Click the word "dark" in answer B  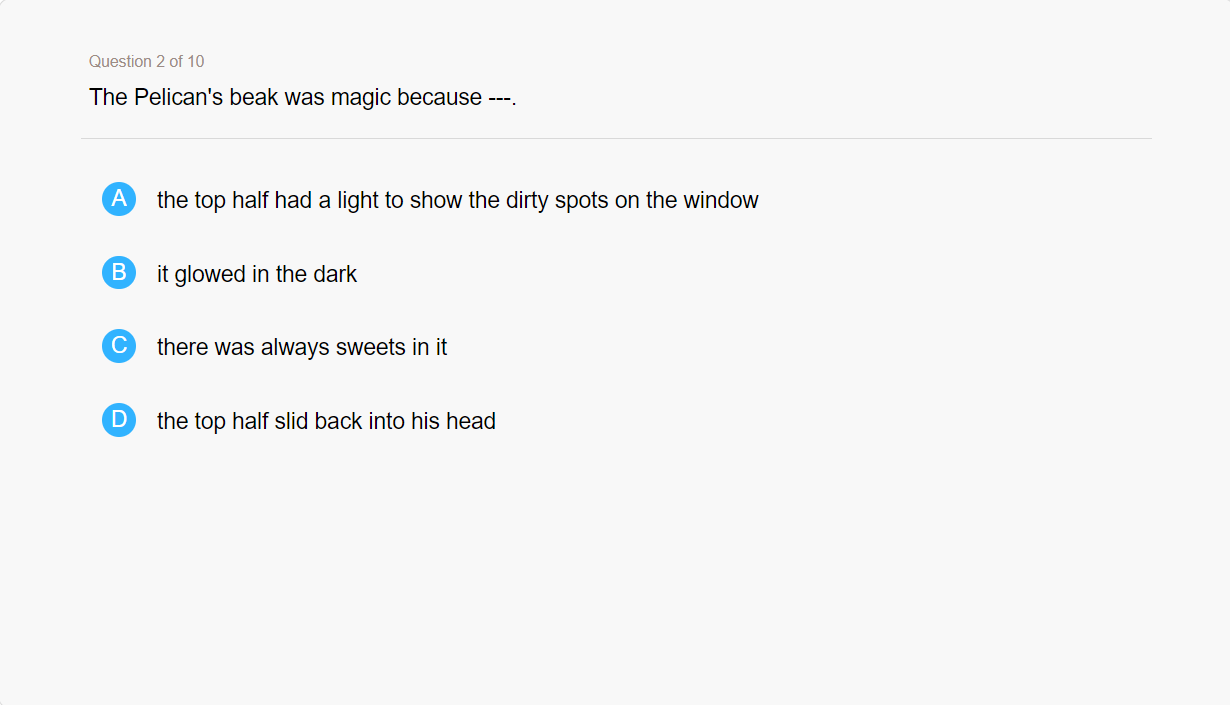pos(335,274)
